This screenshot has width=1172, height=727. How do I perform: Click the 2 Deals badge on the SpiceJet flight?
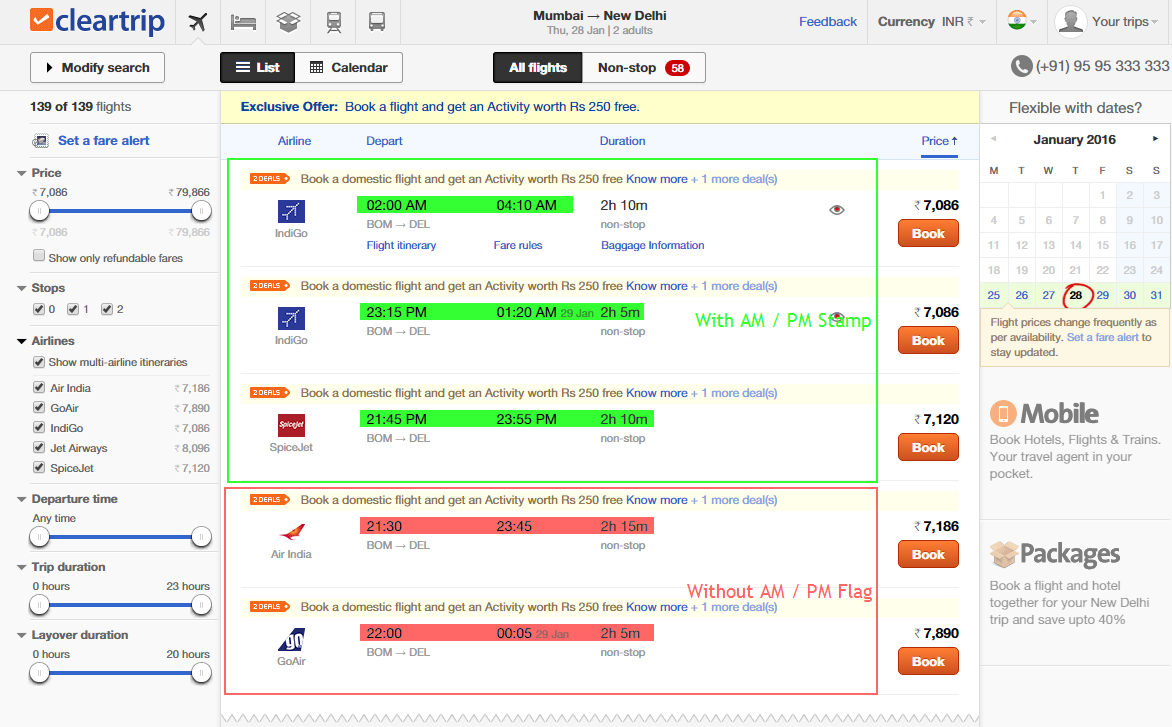pos(270,392)
